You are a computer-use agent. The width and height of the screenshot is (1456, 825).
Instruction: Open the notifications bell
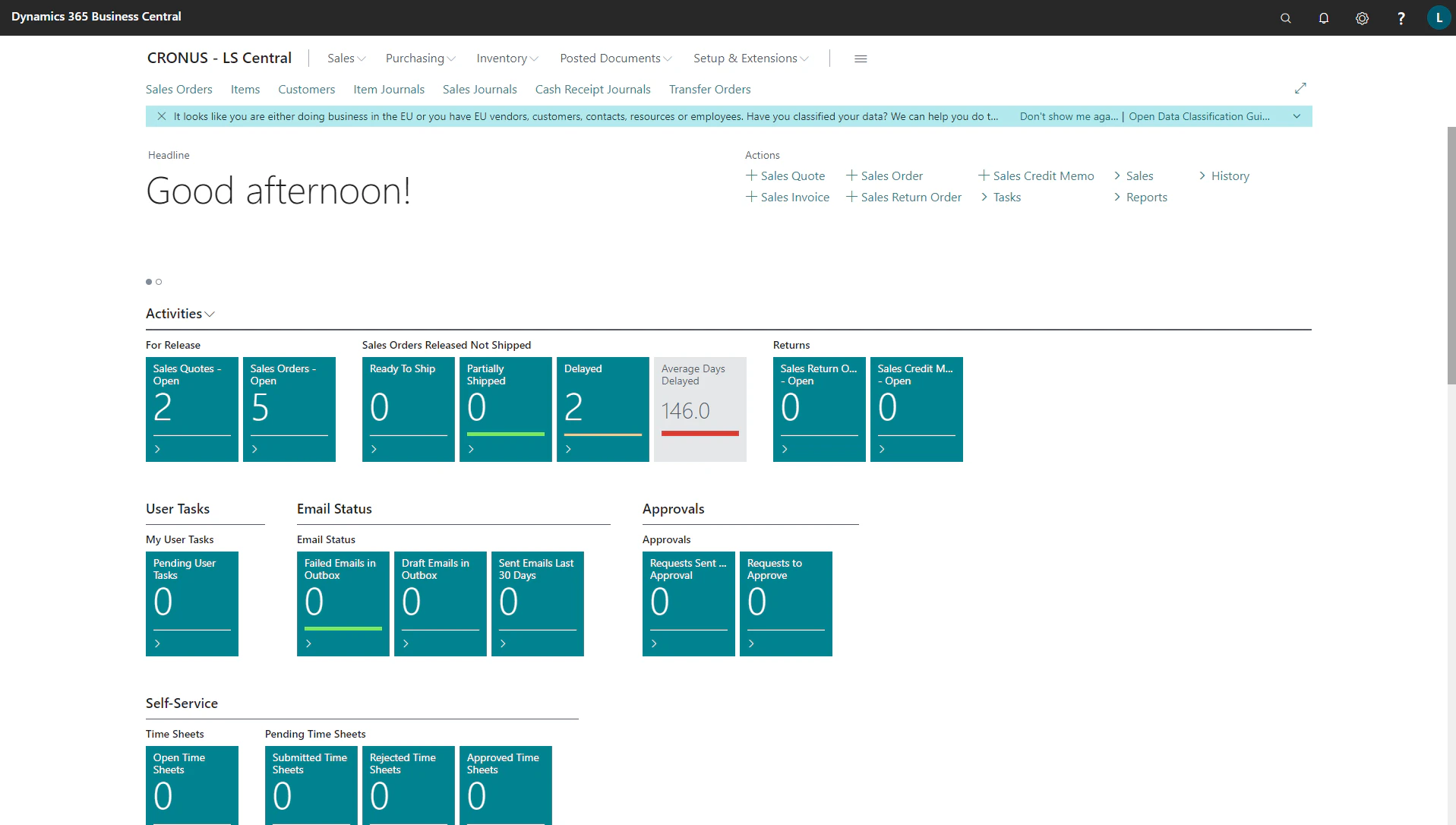tap(1324, 17)
